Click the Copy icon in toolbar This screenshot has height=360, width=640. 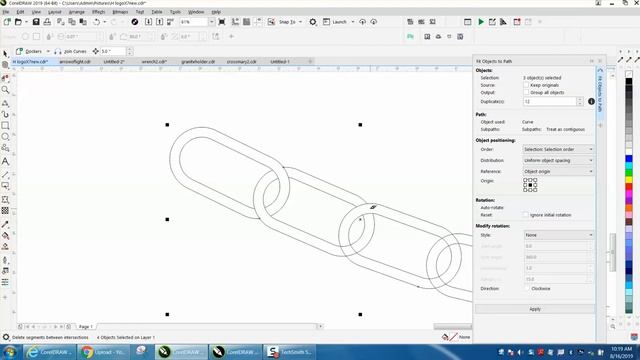(x=72, y=22)
